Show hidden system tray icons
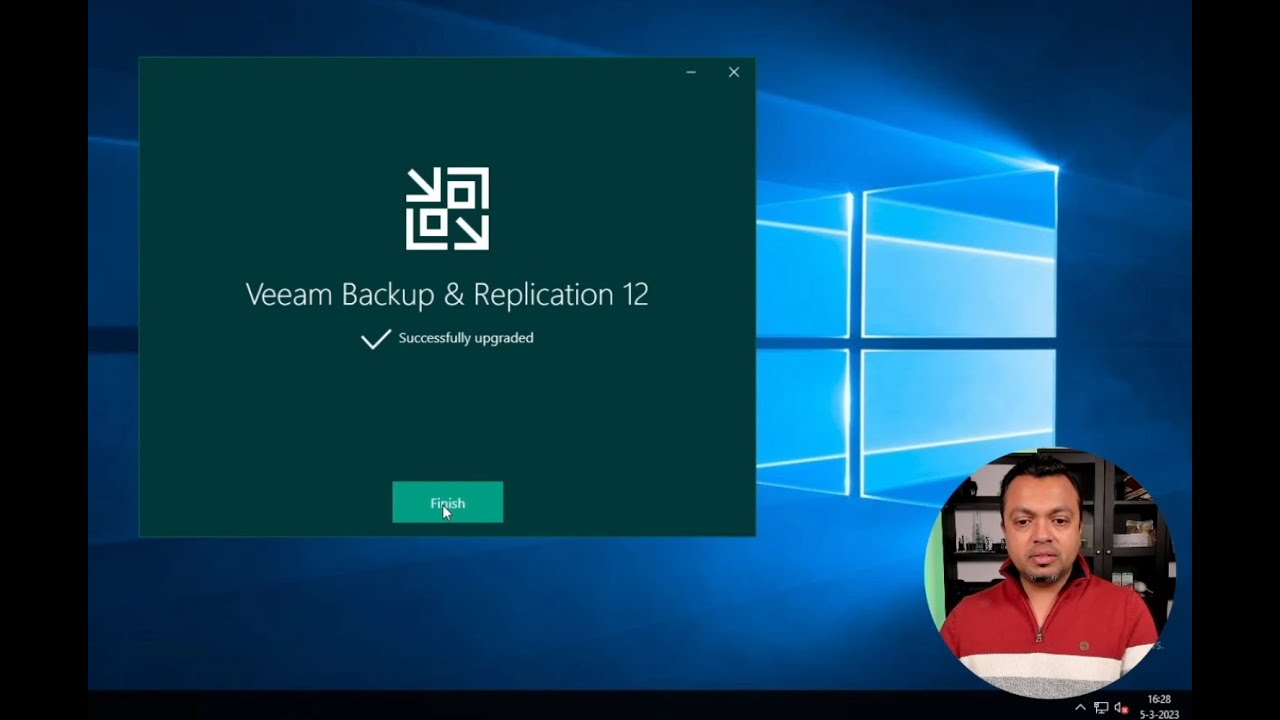 (x=1080, y=707)
